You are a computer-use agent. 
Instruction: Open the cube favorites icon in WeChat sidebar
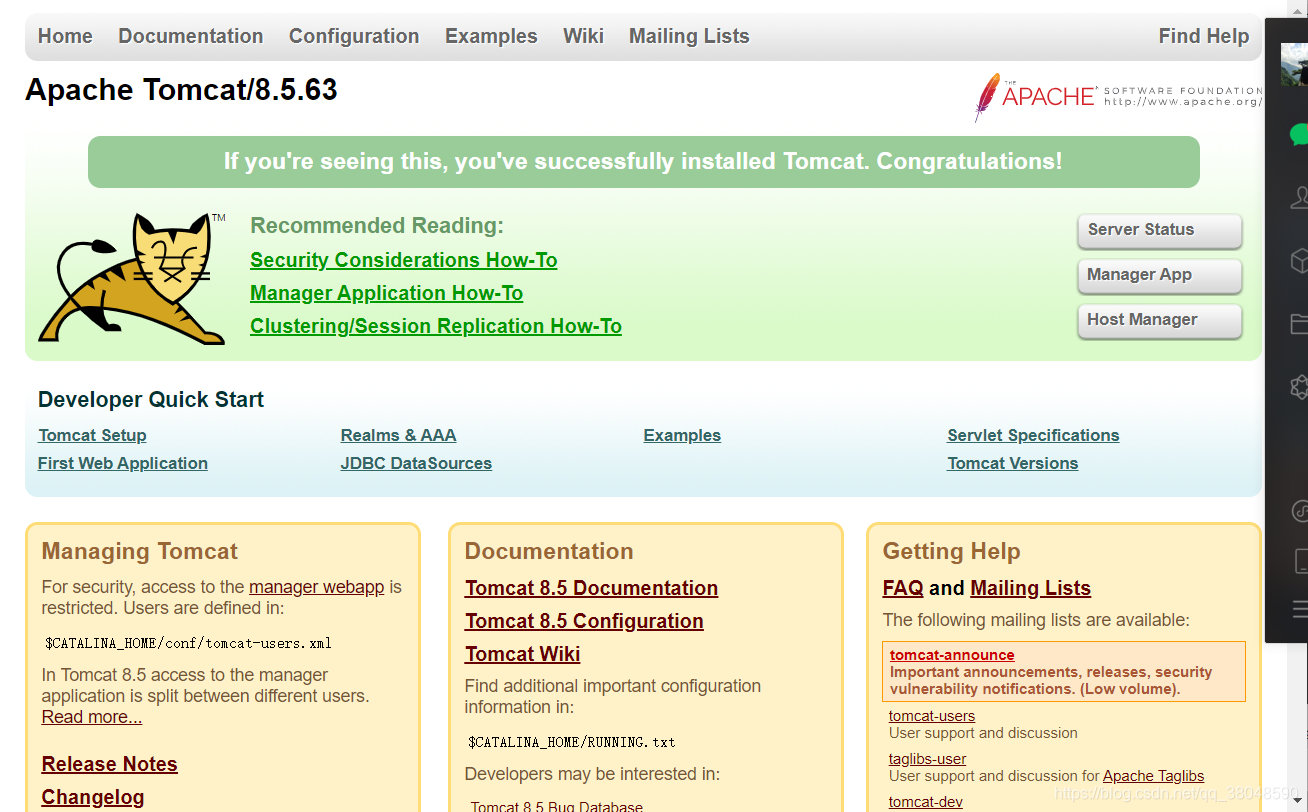coord(1299,260)
